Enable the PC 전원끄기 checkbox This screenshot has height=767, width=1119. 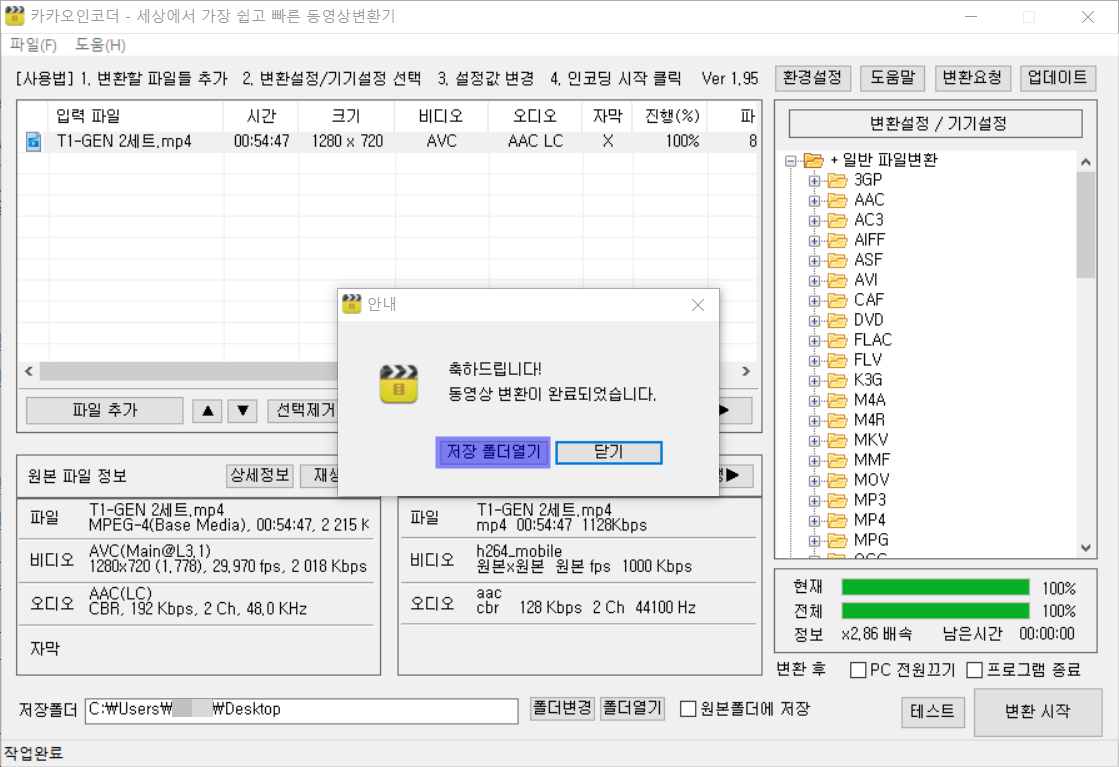[859, 670]
